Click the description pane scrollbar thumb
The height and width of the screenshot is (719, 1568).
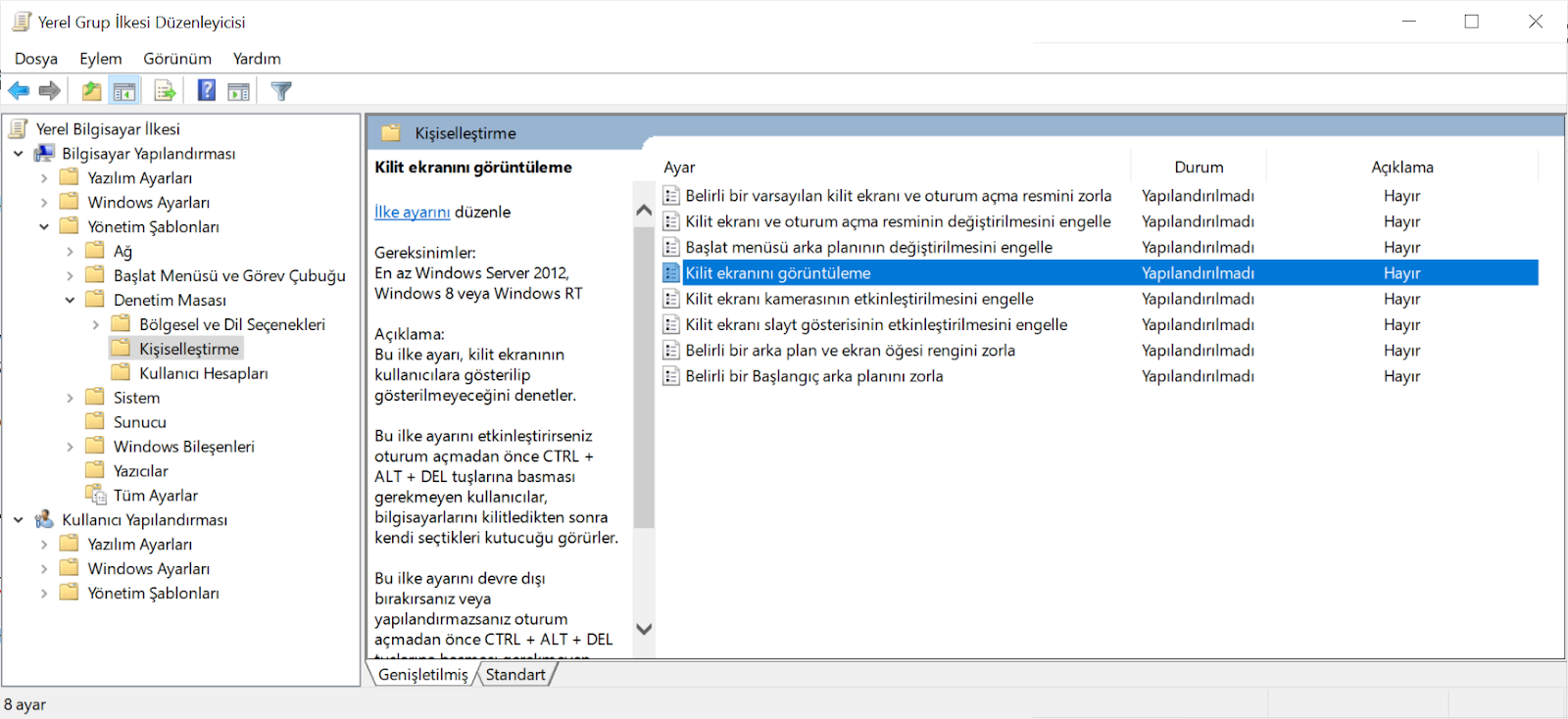tap(644, 377)
